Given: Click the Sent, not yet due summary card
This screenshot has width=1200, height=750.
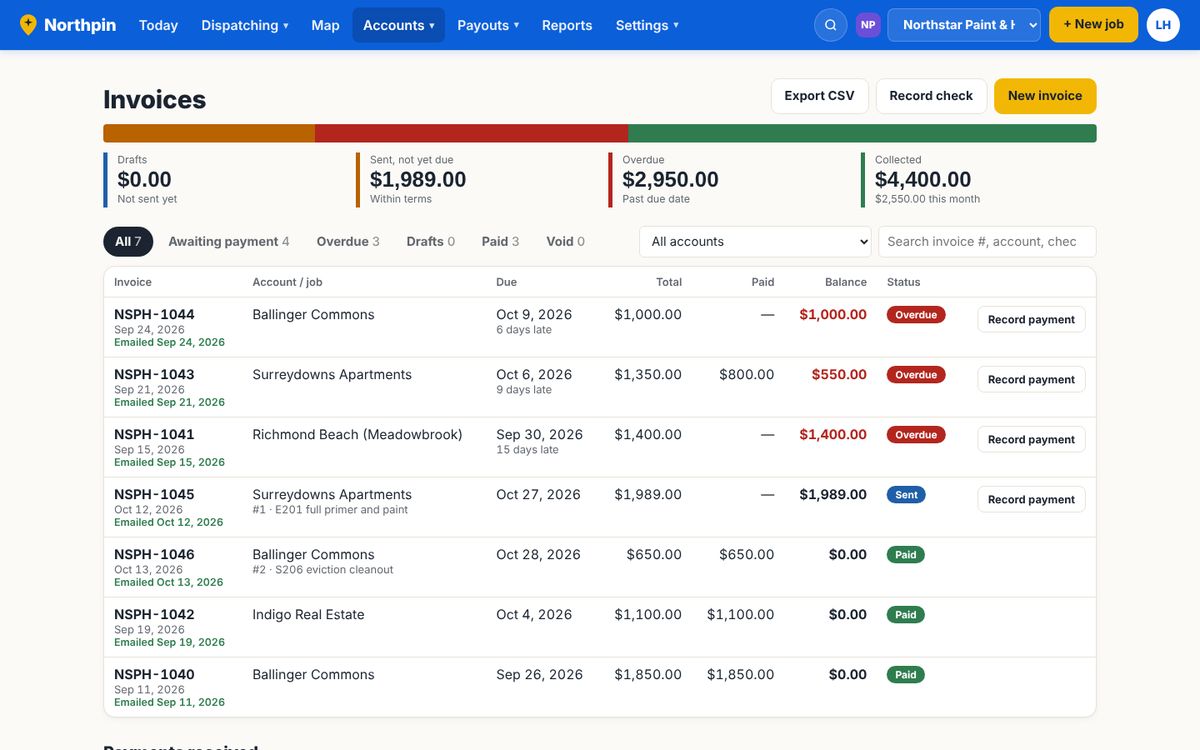Looking at the screenshot, I should coord(478,180).
